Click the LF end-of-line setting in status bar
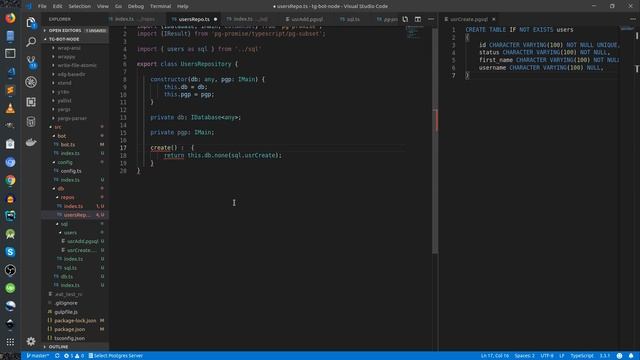 click(x=562, y=356)
